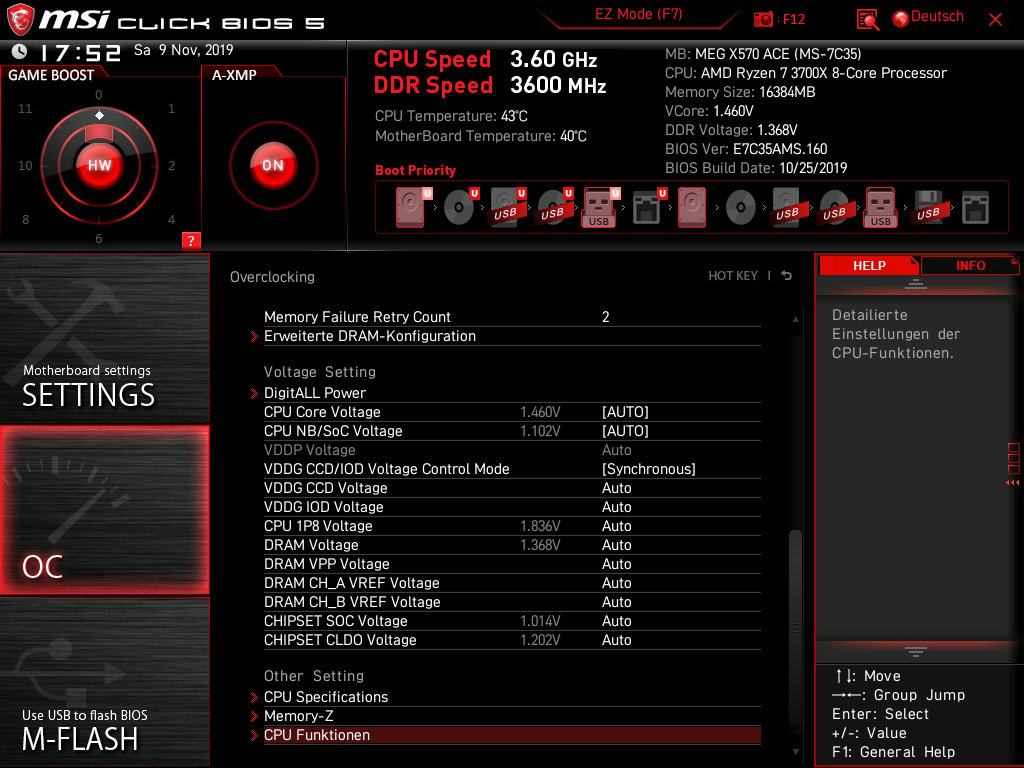Edit the CPU Core Voltage [AUTO] field
The image size is (1024, 768).
(625, 412)
